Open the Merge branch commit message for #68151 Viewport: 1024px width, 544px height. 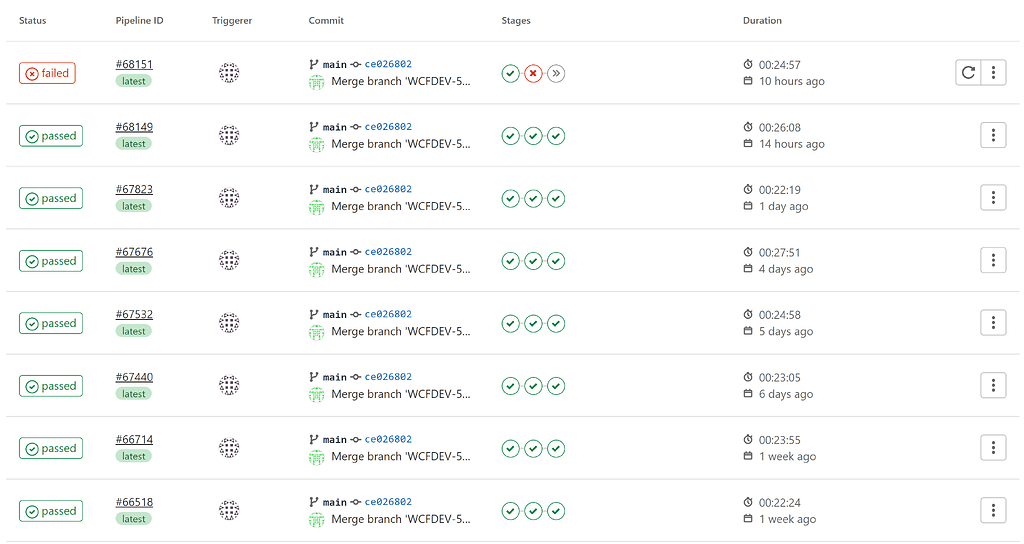pyautogui.click(x=400, y=82)
